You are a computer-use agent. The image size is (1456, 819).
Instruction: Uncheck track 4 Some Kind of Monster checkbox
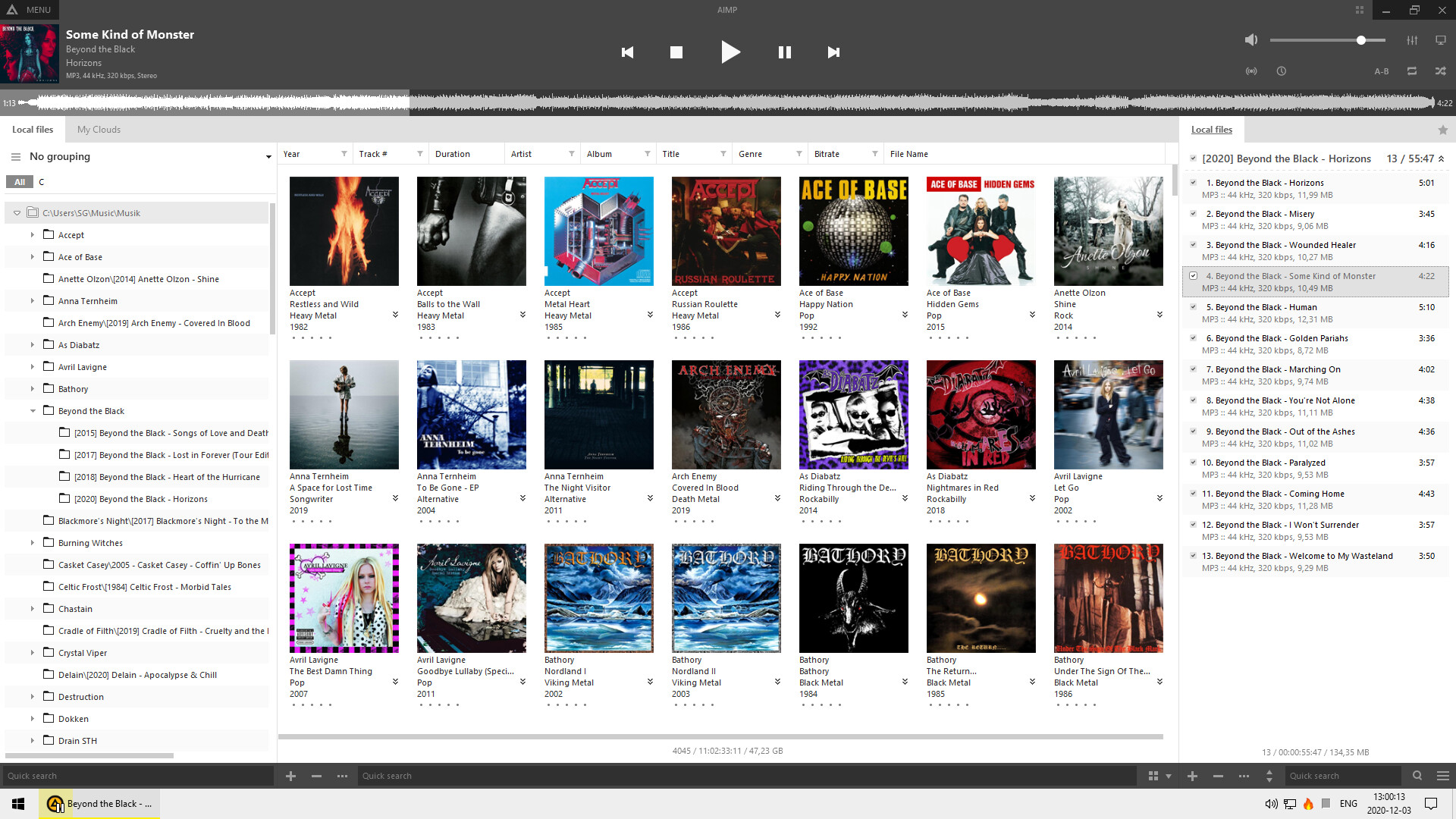1194,276
